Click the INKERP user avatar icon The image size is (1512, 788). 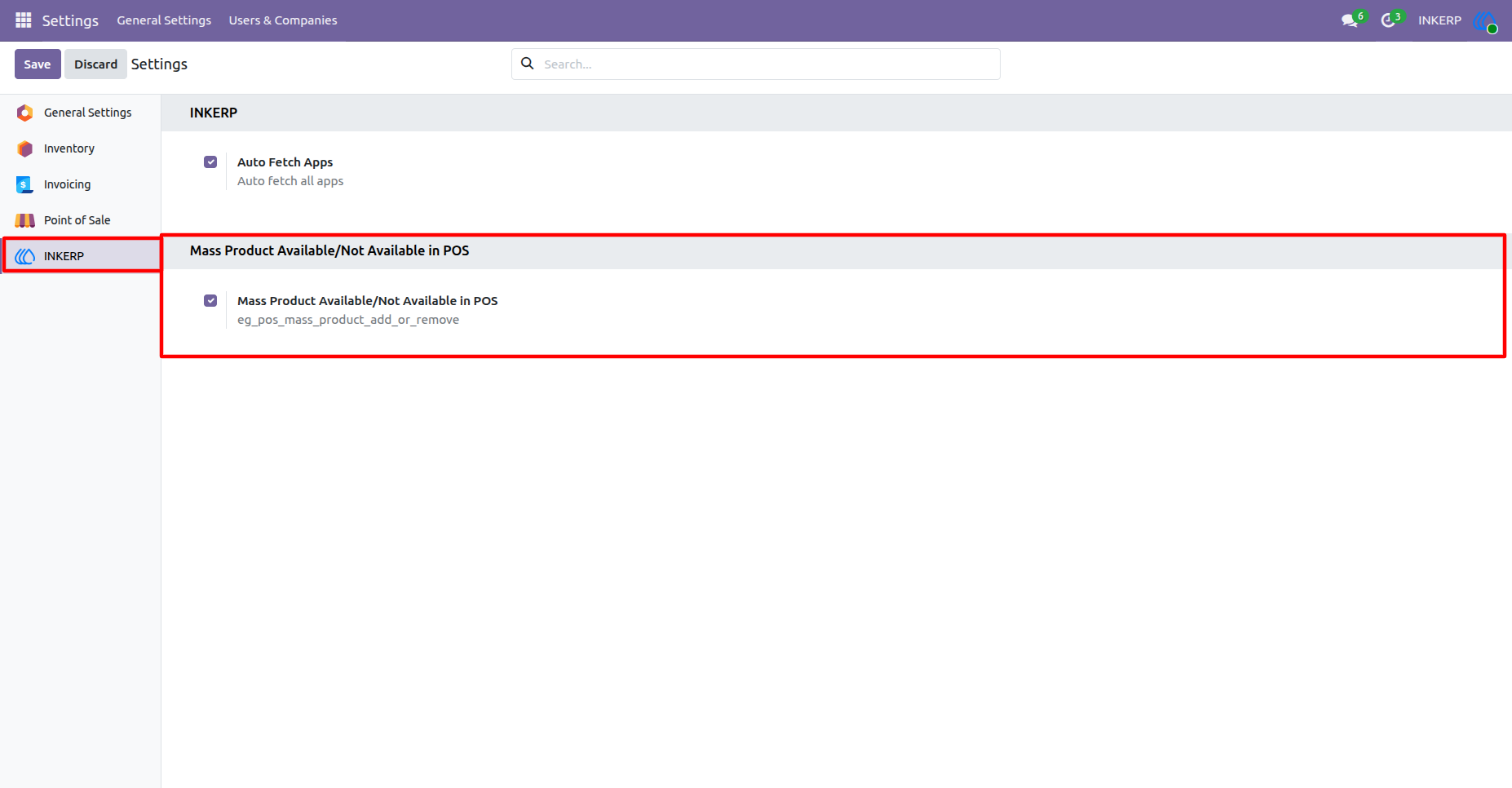[1485, 20]
